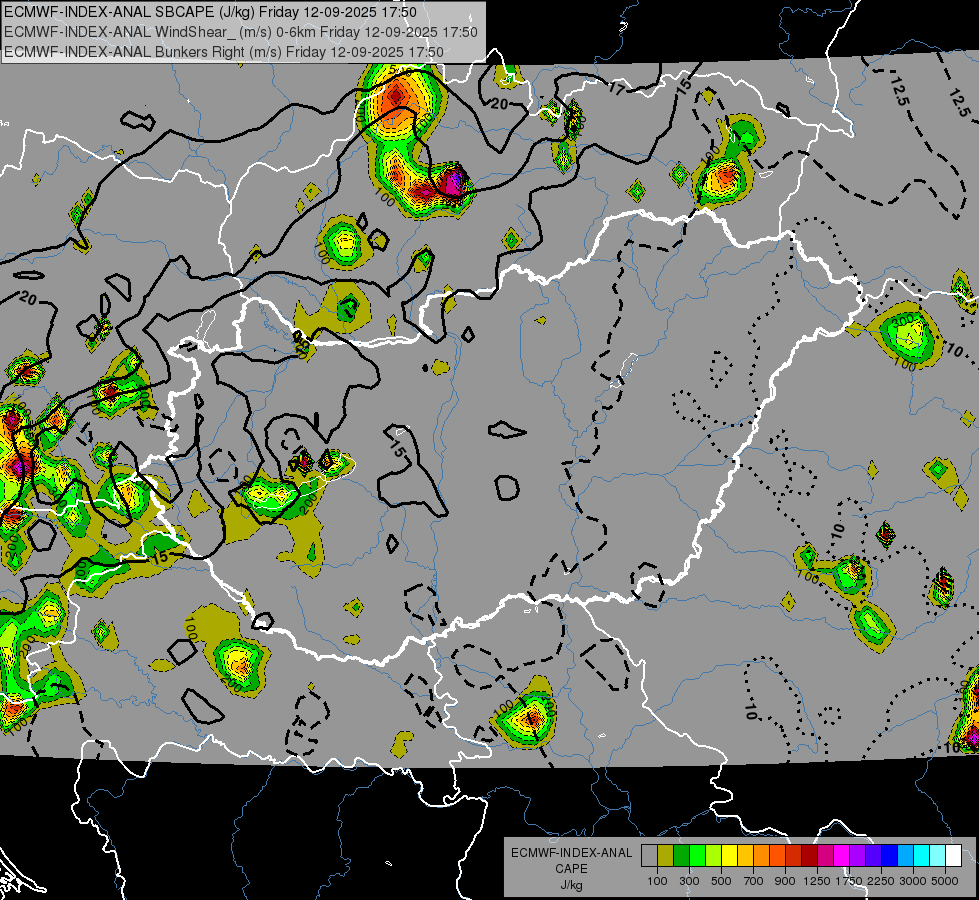Viewport: 979px width, 900px height.
Task: Pick the pink-magenta legend swatch after 1250
Action: coord(825,855)
